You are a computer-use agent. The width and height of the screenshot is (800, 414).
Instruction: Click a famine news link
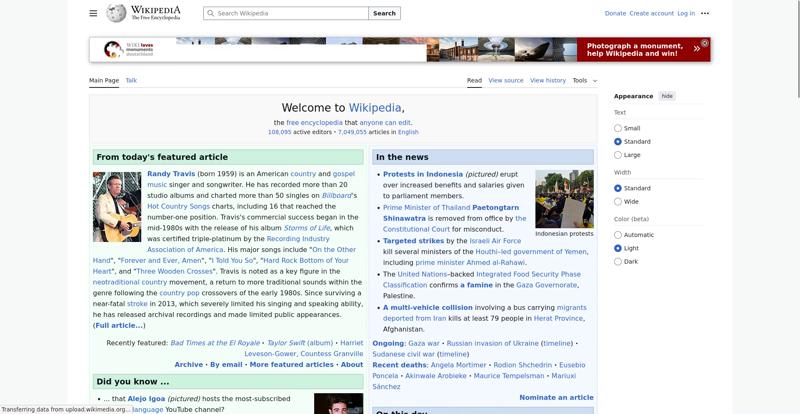click(477, 285)
